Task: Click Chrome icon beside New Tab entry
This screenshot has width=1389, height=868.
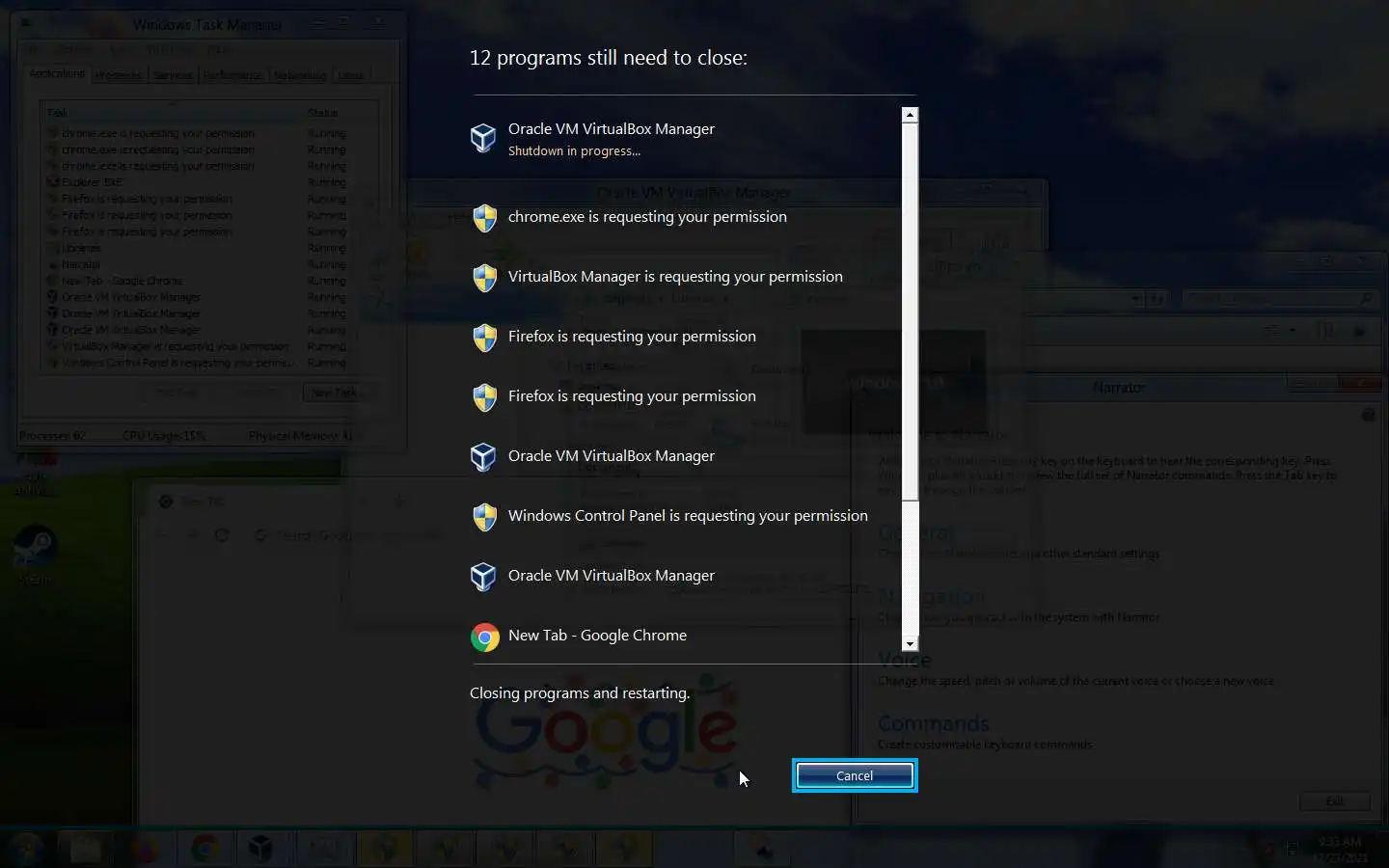Action: [484, 637]
